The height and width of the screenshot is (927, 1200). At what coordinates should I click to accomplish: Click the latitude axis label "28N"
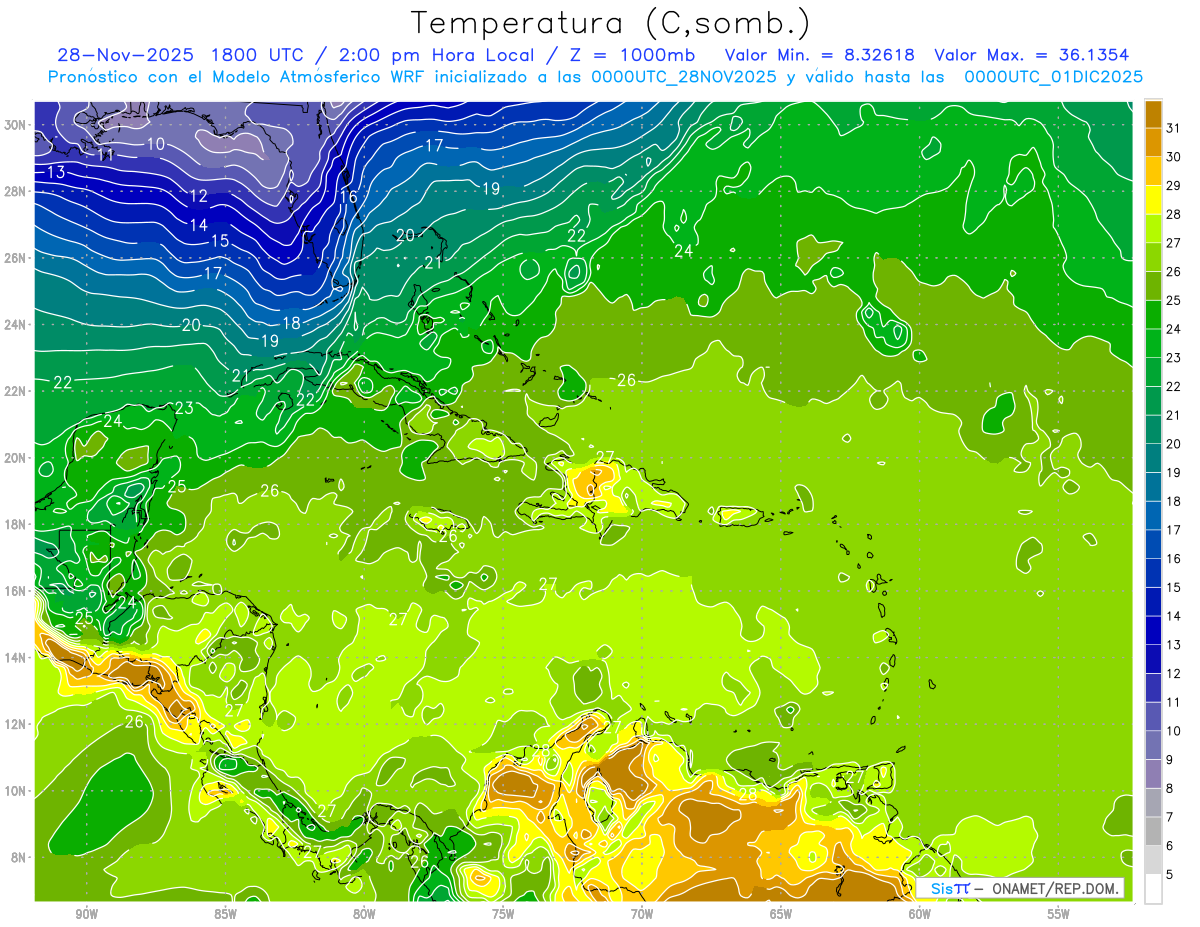coord(15,191)
